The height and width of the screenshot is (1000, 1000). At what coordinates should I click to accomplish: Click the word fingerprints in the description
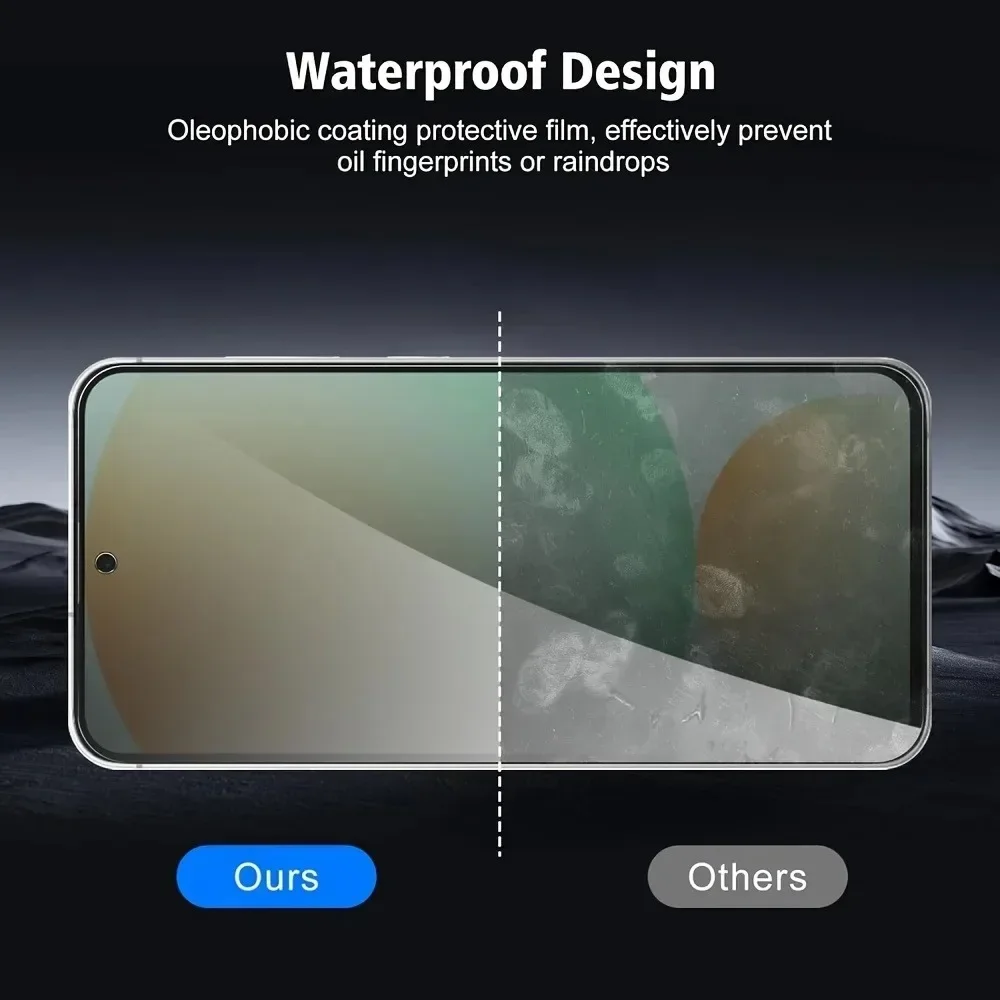442,162
